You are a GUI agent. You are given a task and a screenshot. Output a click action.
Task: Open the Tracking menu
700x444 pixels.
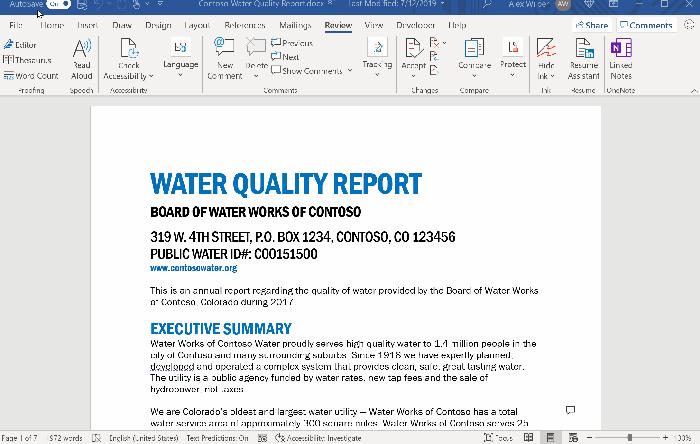(x=377, y=58)
